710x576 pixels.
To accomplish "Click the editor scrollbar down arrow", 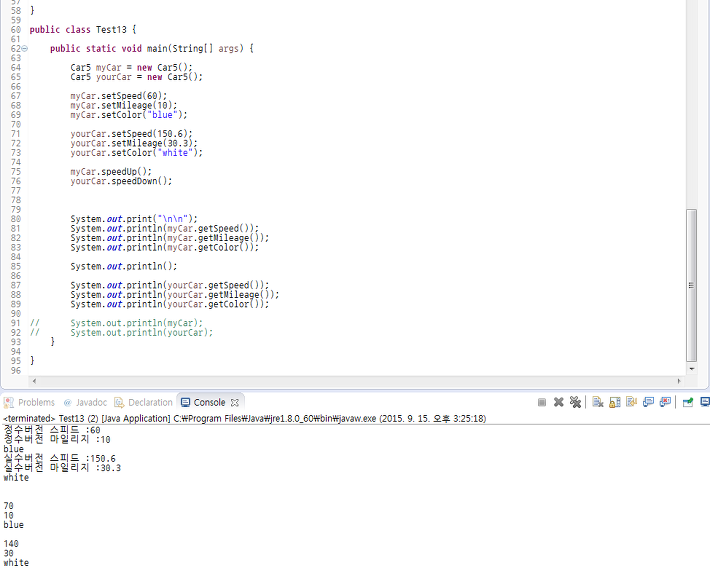I will point(691,369).
